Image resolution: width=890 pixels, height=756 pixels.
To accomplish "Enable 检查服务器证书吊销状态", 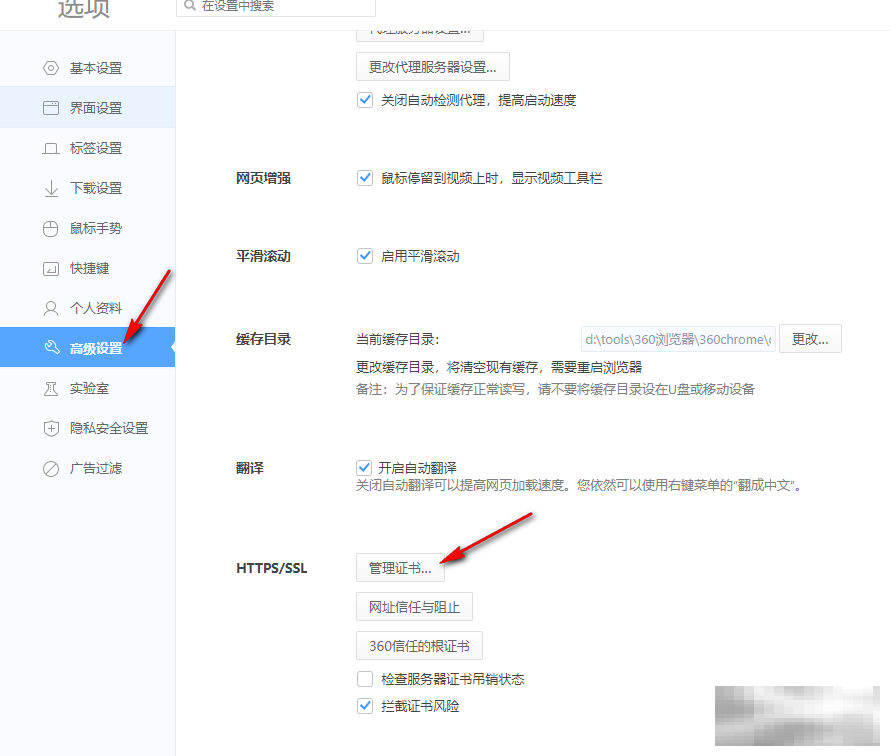I will click(x=365, y=678).
